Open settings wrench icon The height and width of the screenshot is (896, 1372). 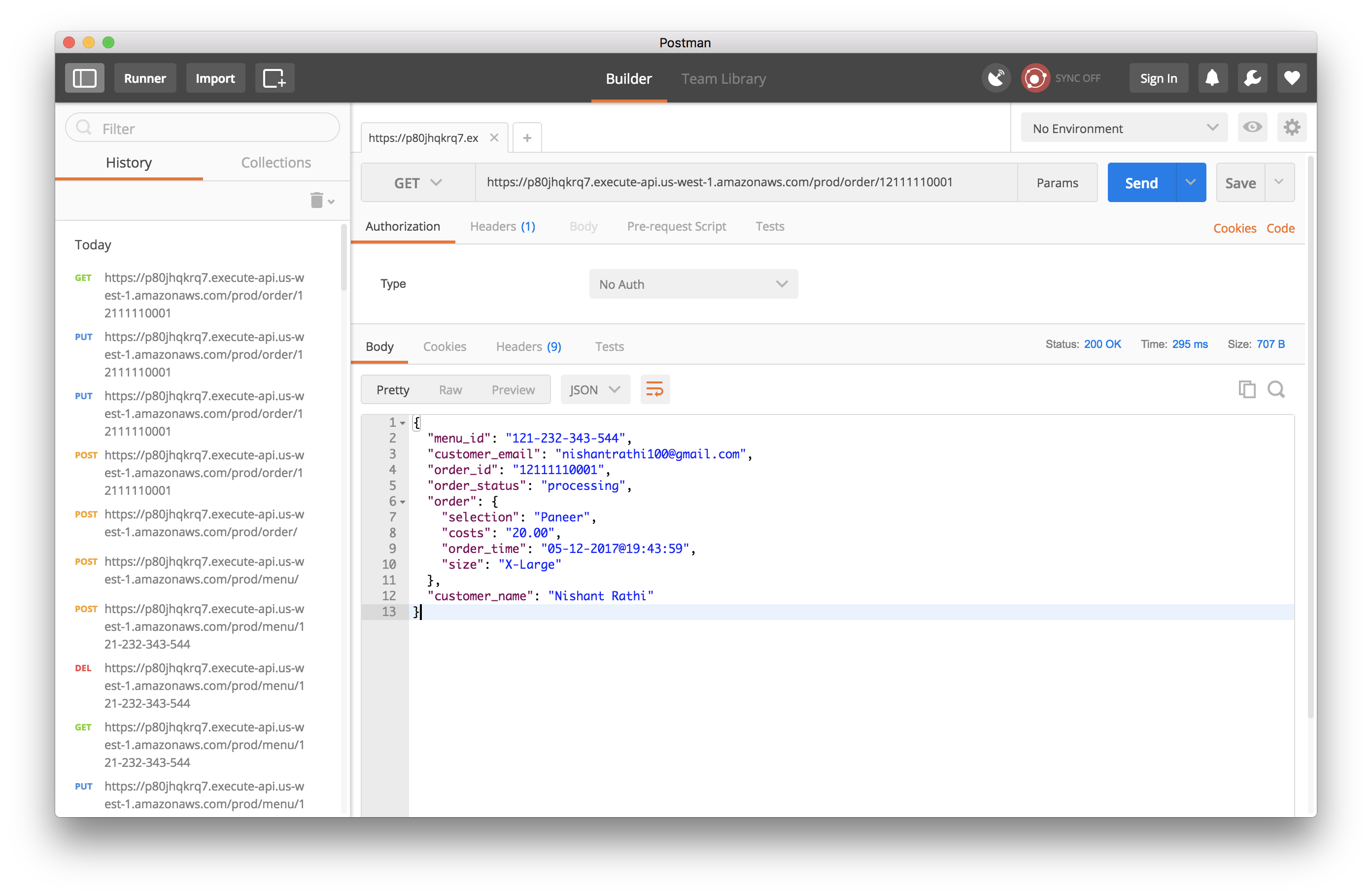(1252, 78)
